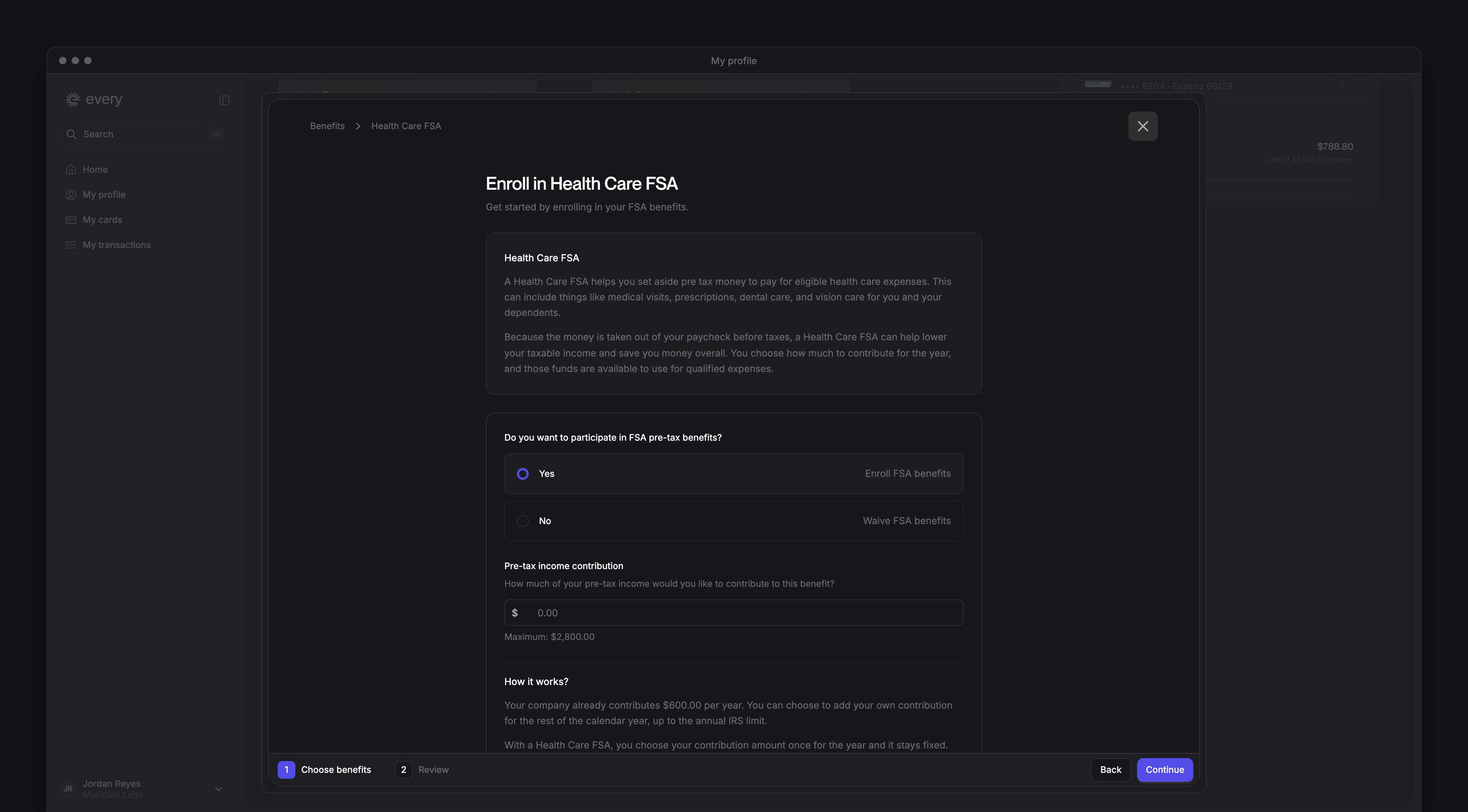This screenshot has width=1468, height=812.
Task: Jump to step 2 Review
Action: click(x=422, y=769)
